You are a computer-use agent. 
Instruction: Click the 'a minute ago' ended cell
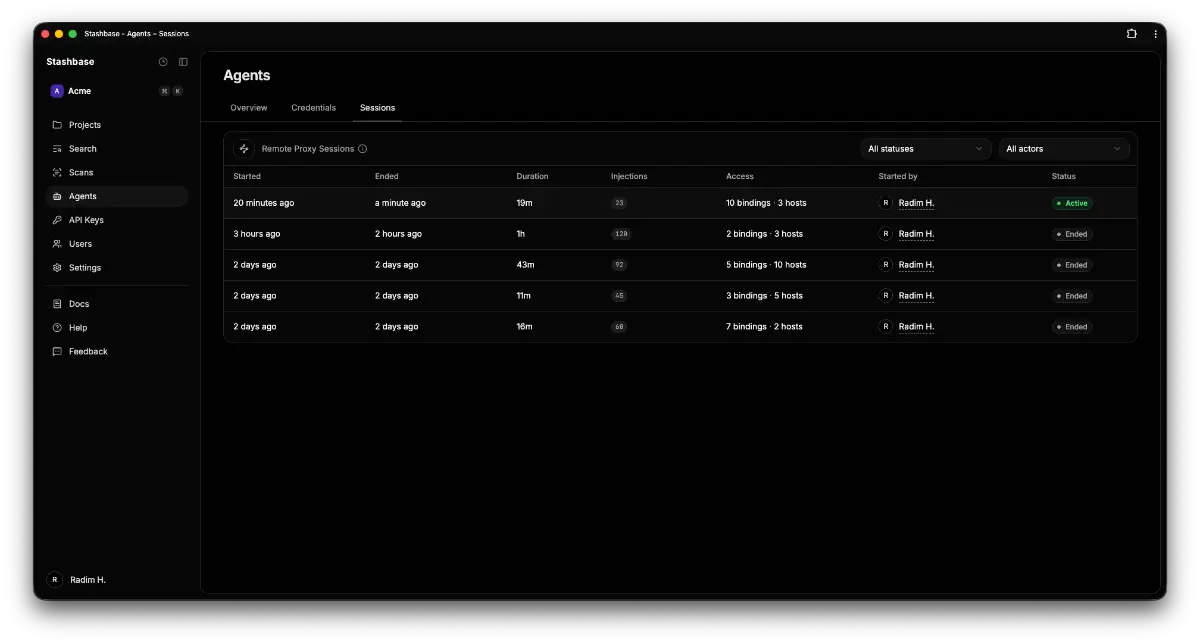point(400,203)
